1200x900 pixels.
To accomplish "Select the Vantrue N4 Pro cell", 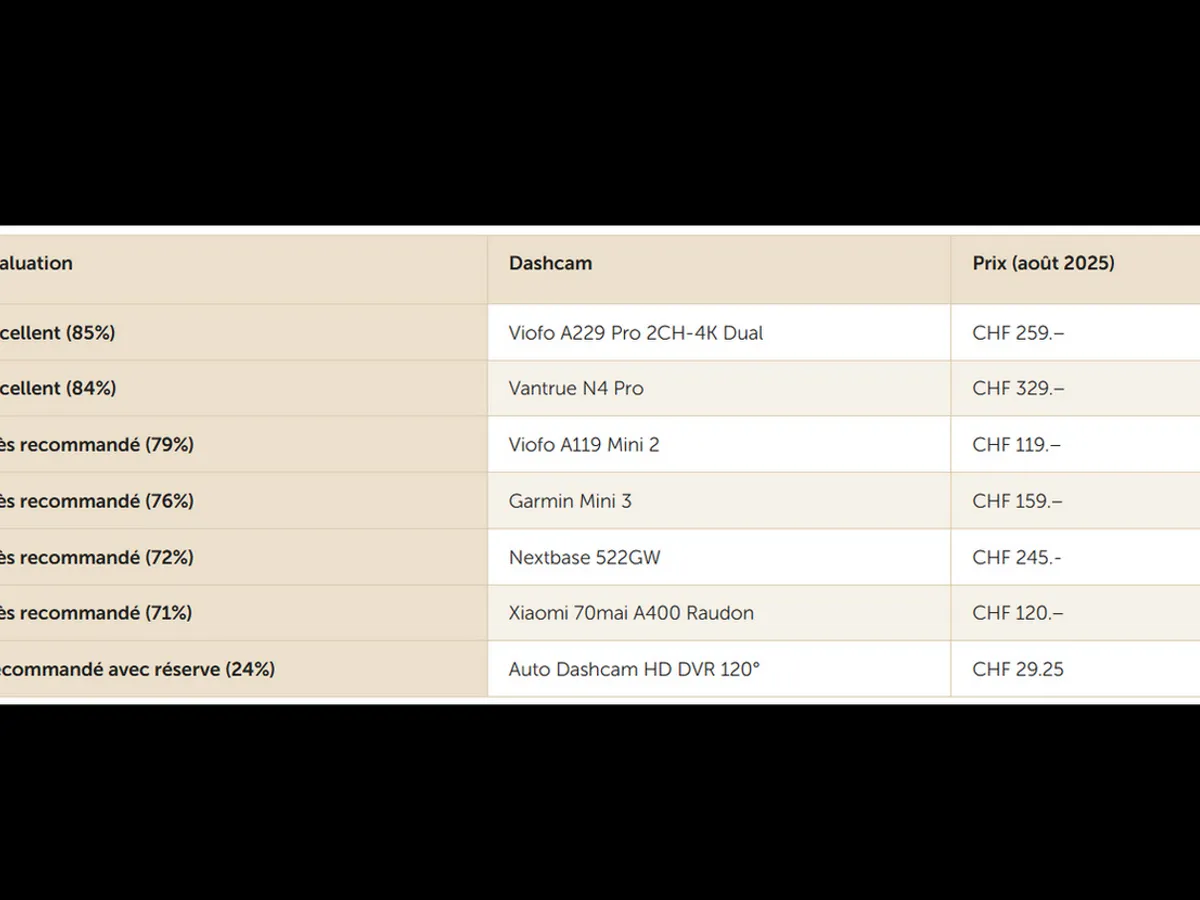I will coord(576,388).
